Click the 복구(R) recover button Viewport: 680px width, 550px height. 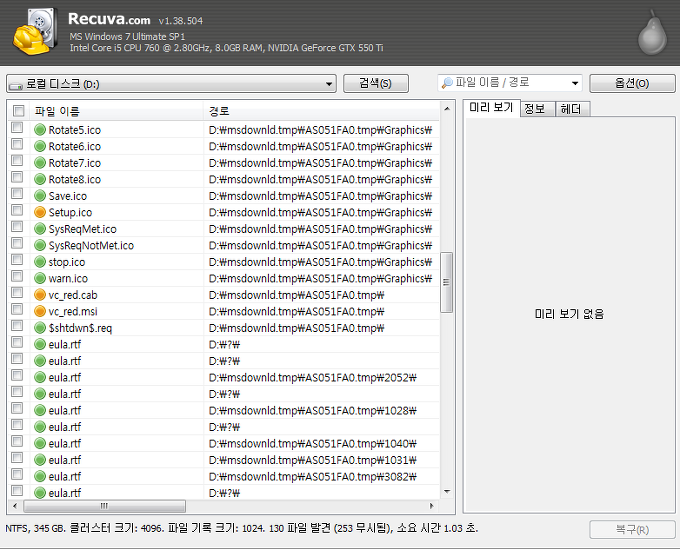pos(632,530)
